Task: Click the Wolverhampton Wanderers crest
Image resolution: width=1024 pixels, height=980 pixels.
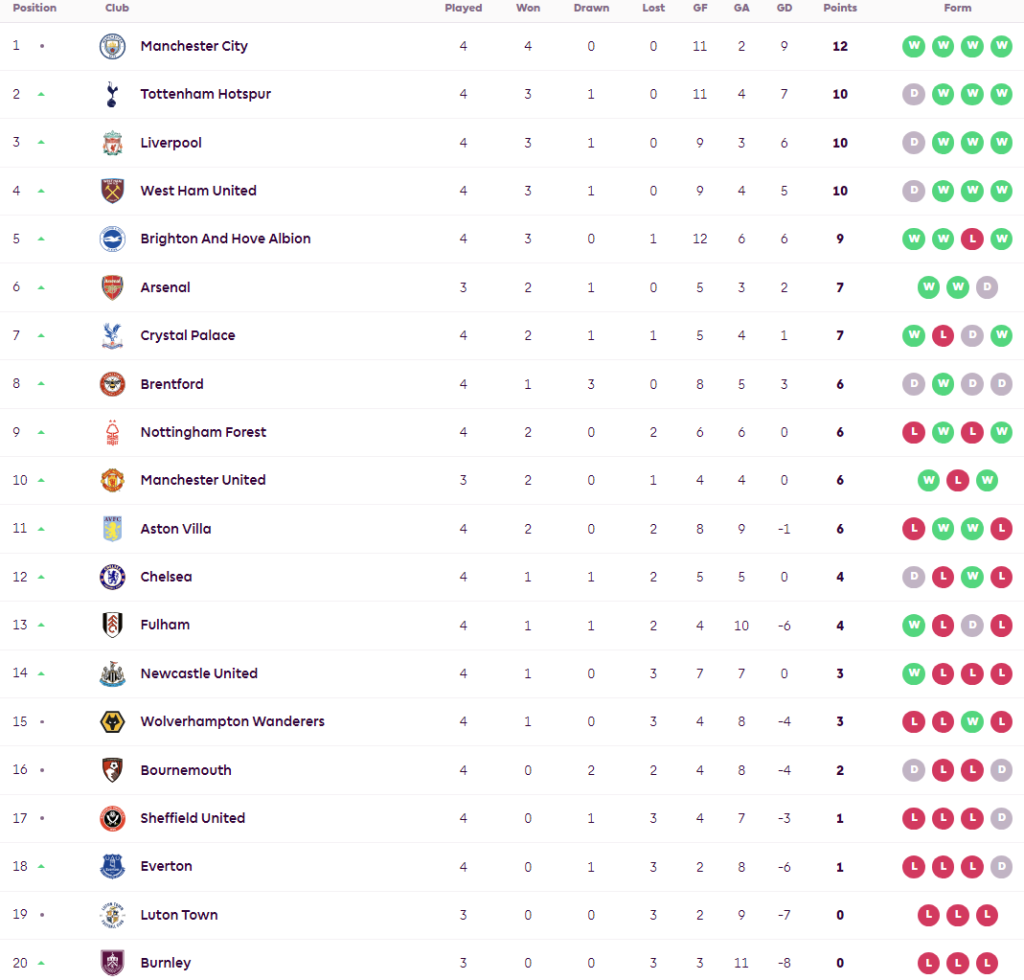Action: [x=112, y=722]
